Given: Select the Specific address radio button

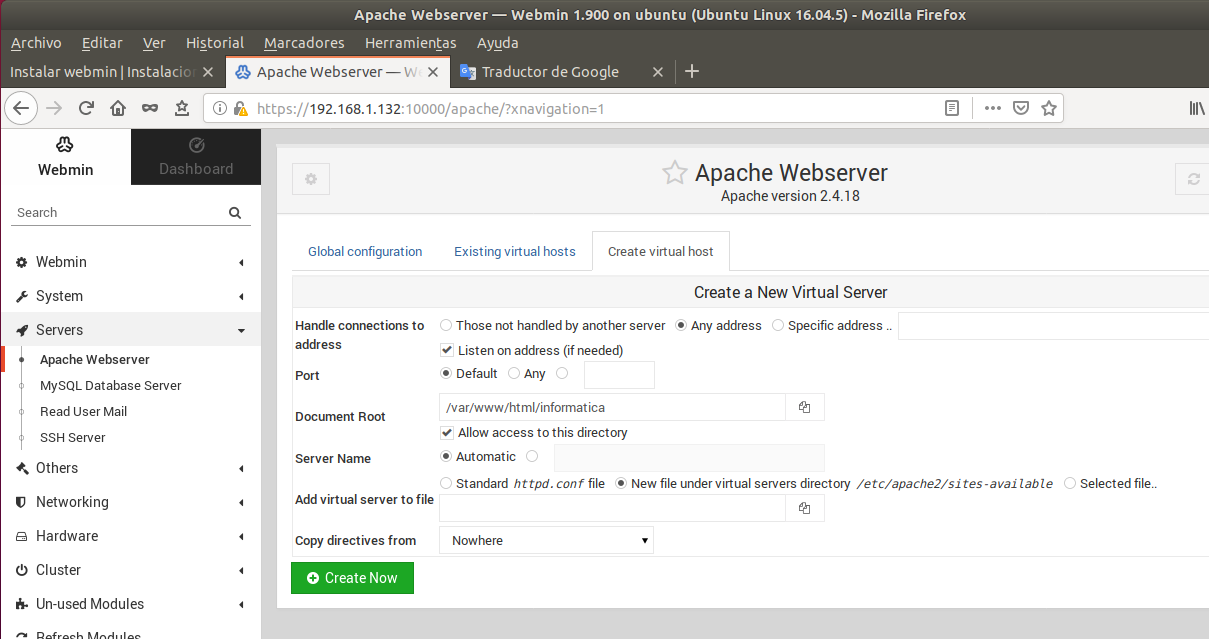Looking at the screenshot, I should tap(778, 326).
